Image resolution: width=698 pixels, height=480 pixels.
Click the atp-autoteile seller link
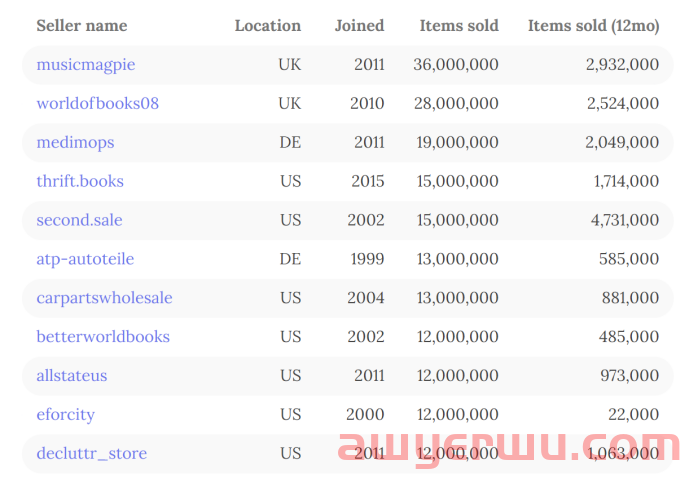[85, 259]
